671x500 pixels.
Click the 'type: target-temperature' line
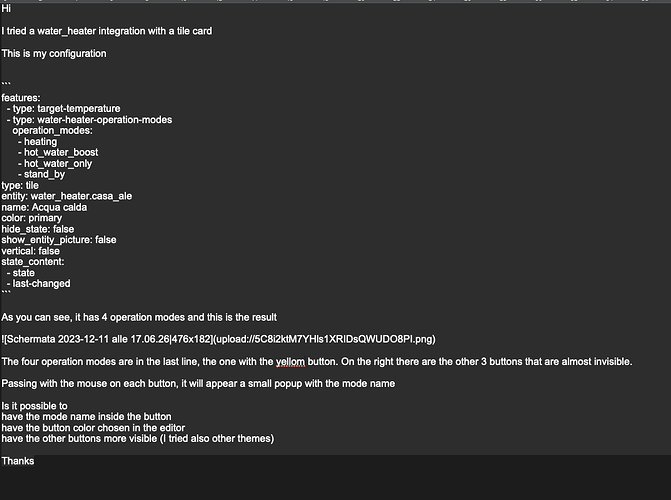tap(63, 108)
